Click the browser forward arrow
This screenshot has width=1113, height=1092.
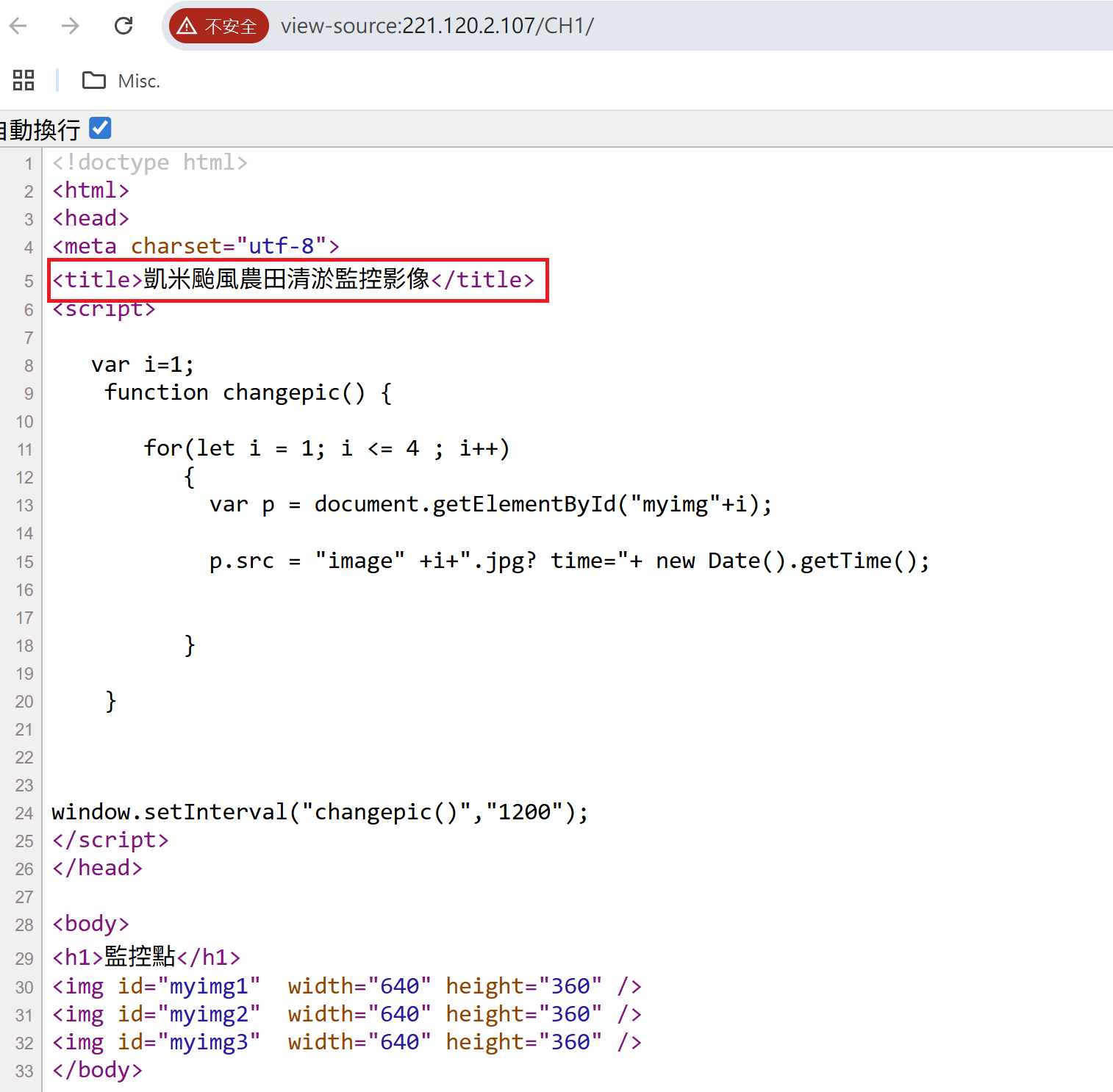click(x=71, y=26)
